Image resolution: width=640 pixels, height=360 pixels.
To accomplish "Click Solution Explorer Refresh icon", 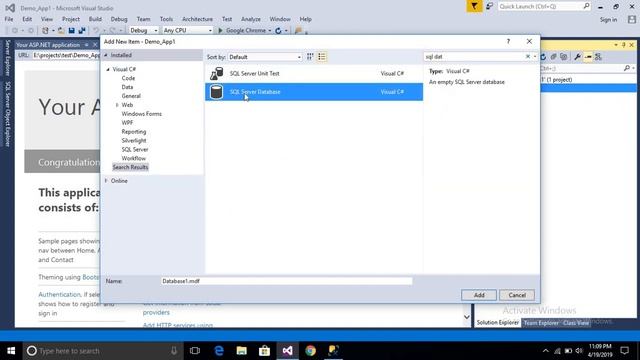I will (543, 57).
